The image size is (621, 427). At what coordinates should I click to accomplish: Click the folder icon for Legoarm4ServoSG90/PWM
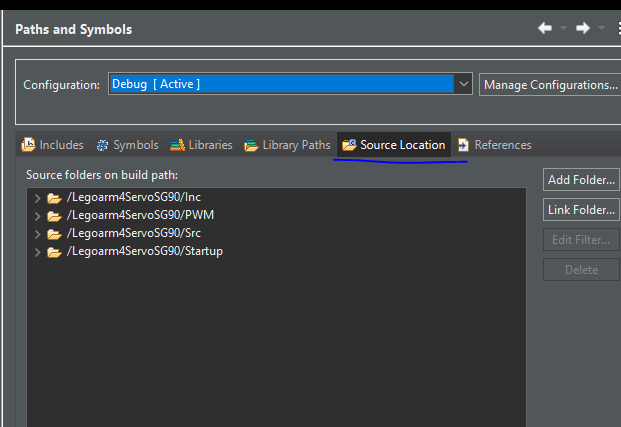[54, 216]
